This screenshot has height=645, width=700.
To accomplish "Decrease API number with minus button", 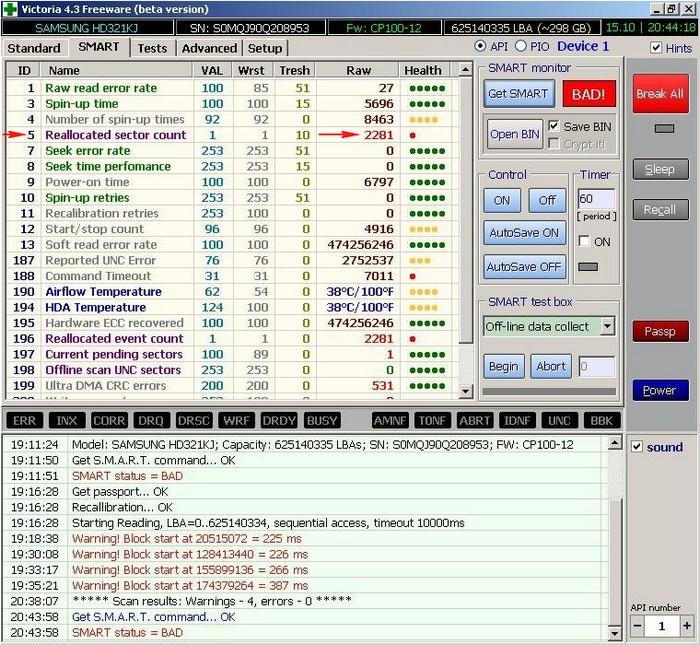I will [x=638, y=625].
